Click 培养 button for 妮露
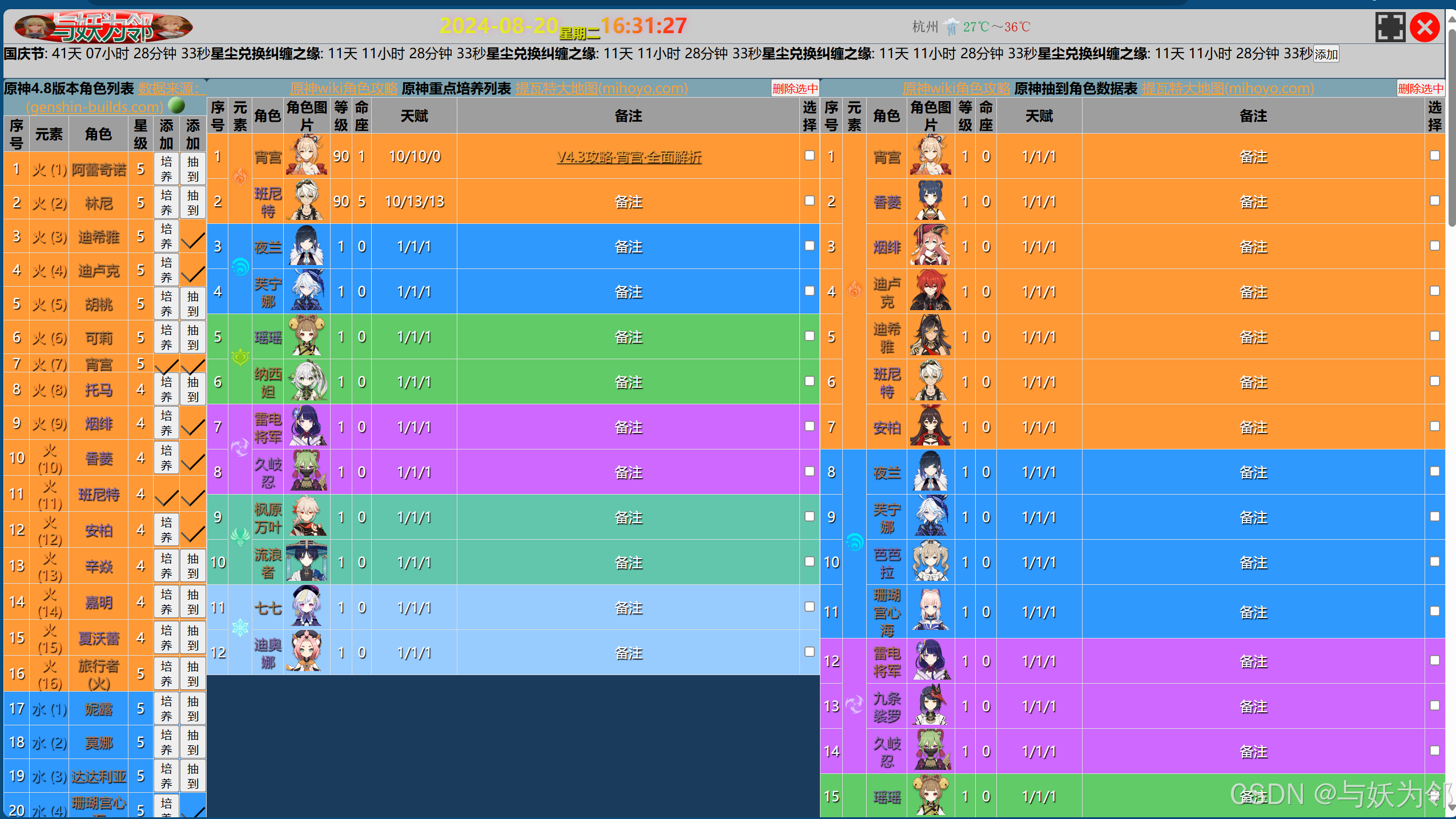Screen dimensions: 1456x819 (166, 708)
